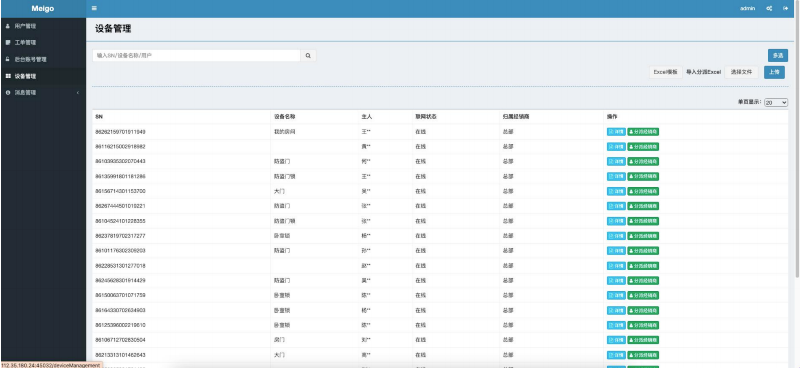Assign dealer for the row owned by 何**
Viewport: 800px width, 368px height.
643,161
